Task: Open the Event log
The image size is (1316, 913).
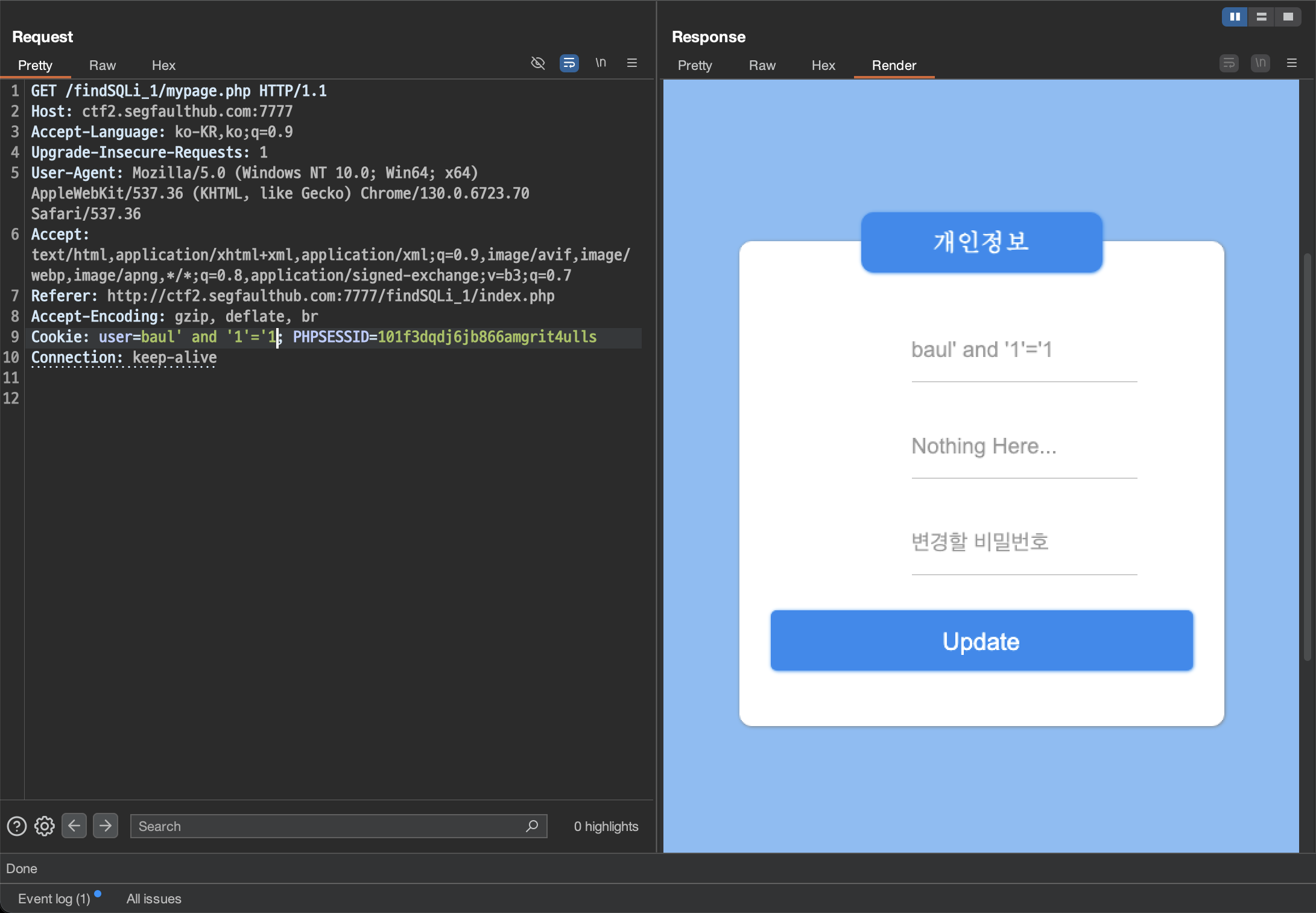Action: tap(54, 899)
